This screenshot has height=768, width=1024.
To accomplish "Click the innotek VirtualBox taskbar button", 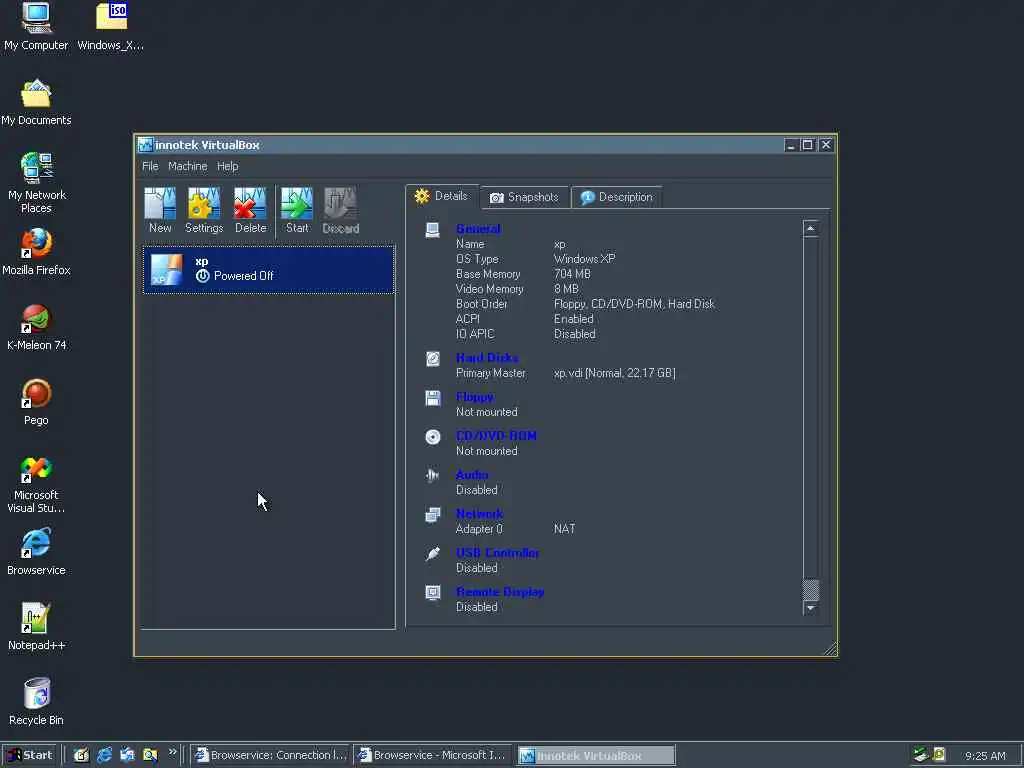I will coord(596,756).
